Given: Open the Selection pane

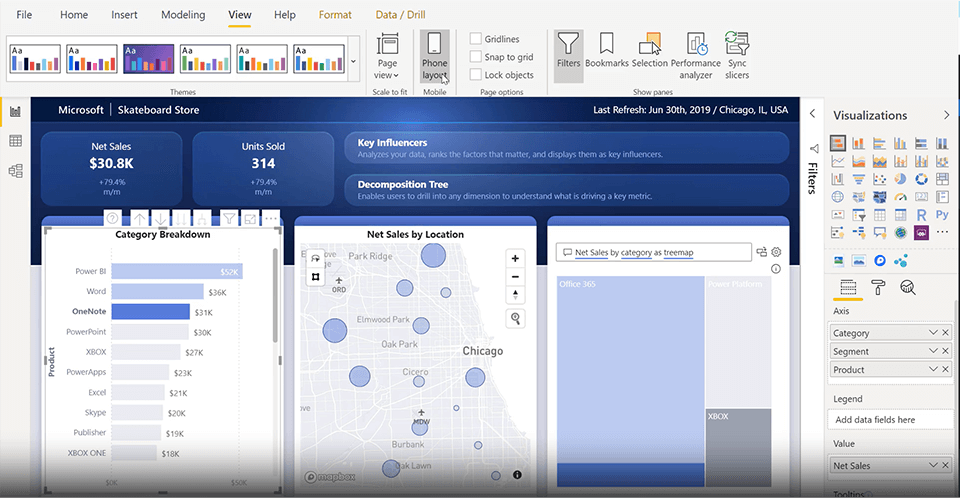Looking at the screenshot, I should click(650, 52).
